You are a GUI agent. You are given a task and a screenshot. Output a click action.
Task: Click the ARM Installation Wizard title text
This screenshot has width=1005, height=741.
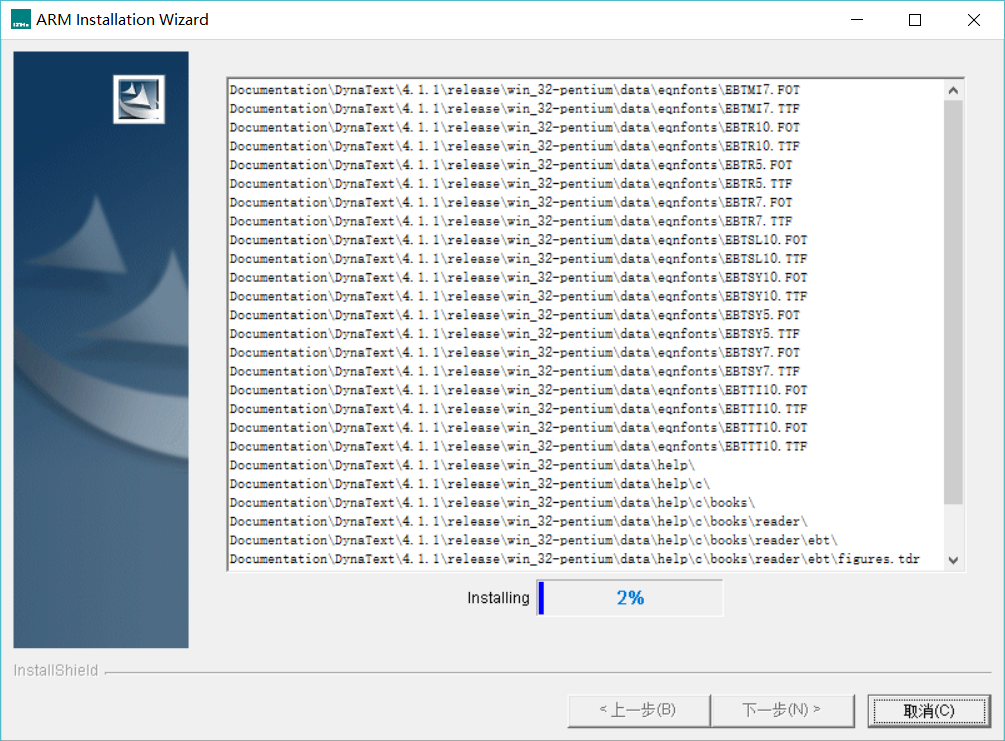point(122,20)
